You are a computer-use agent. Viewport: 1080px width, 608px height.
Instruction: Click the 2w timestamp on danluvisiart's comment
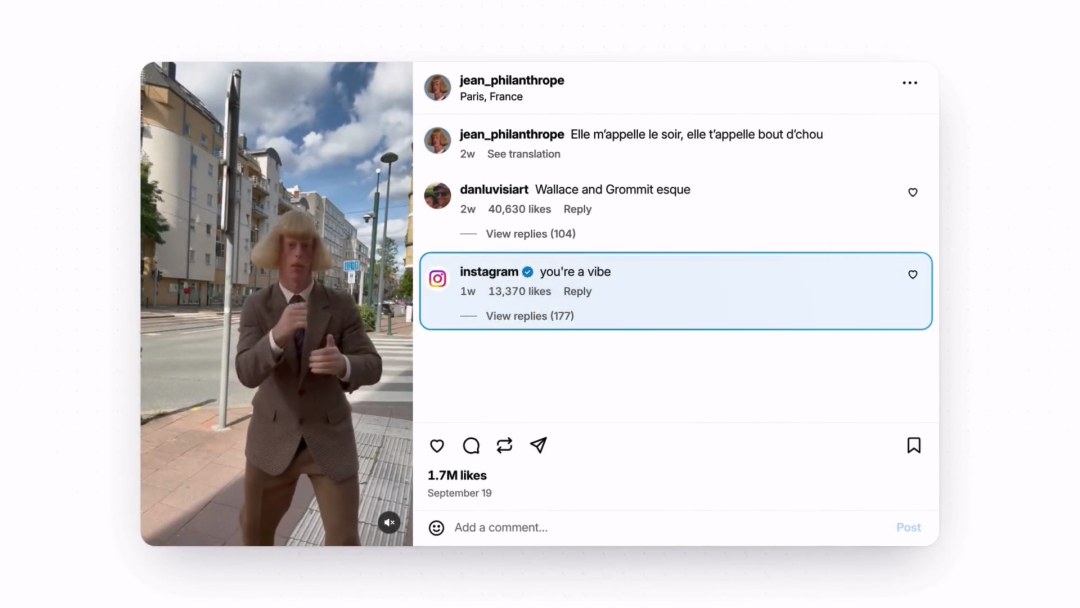click(x=468, y=209)
